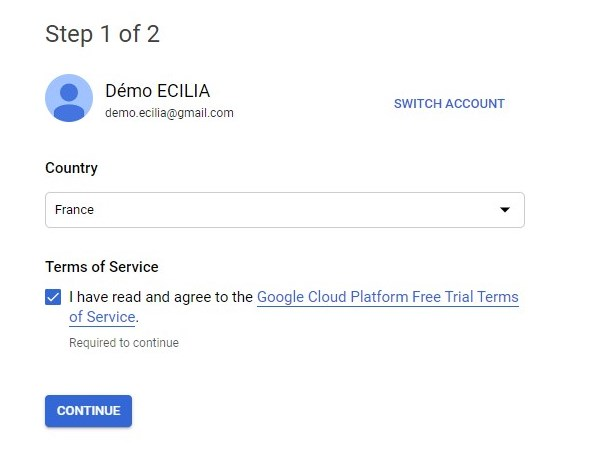This screenshot has width=595, height=465.
Task: Click the word Google in the terms link
Action: 280,297
